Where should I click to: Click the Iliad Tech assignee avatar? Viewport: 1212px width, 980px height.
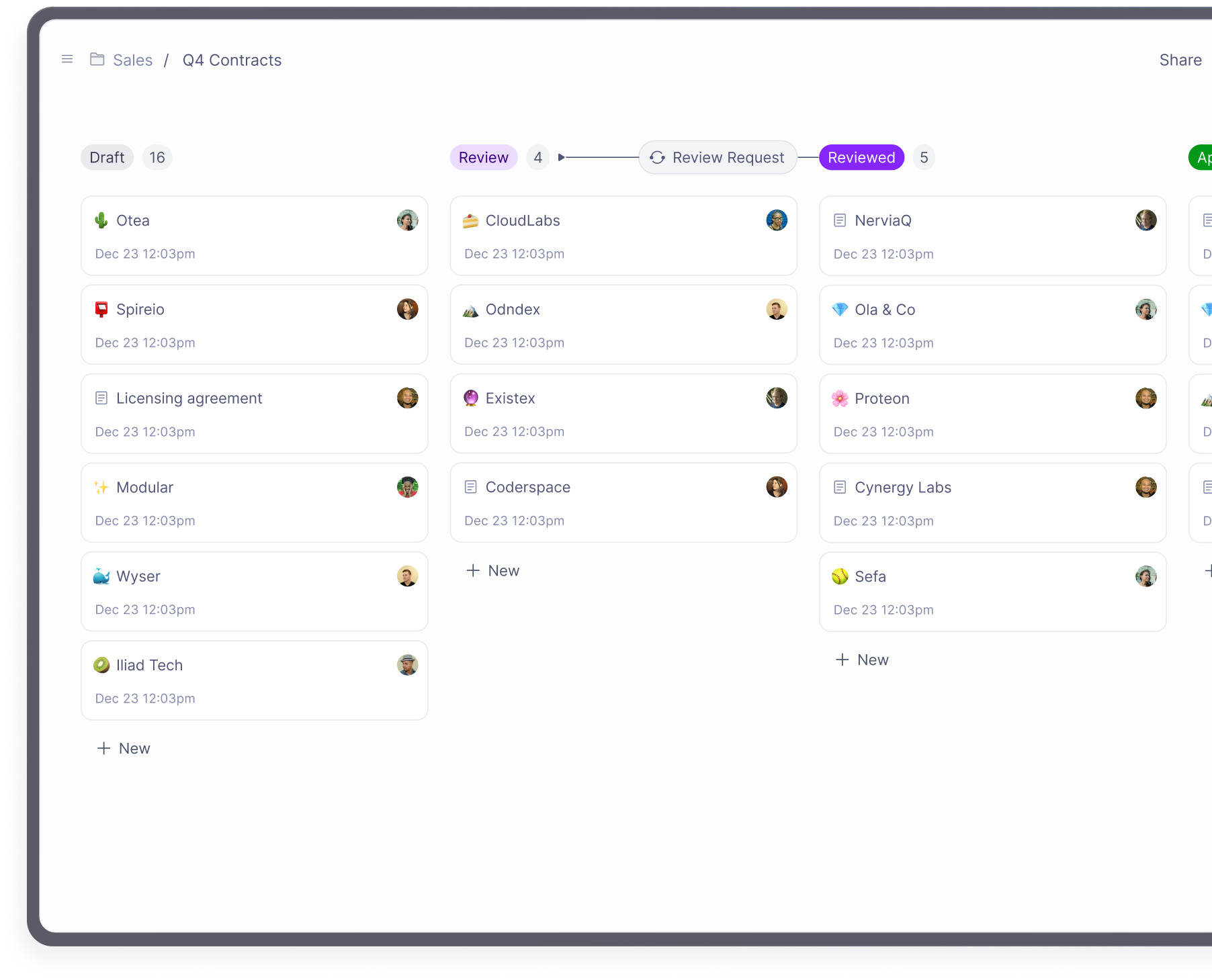pos(408,665)
